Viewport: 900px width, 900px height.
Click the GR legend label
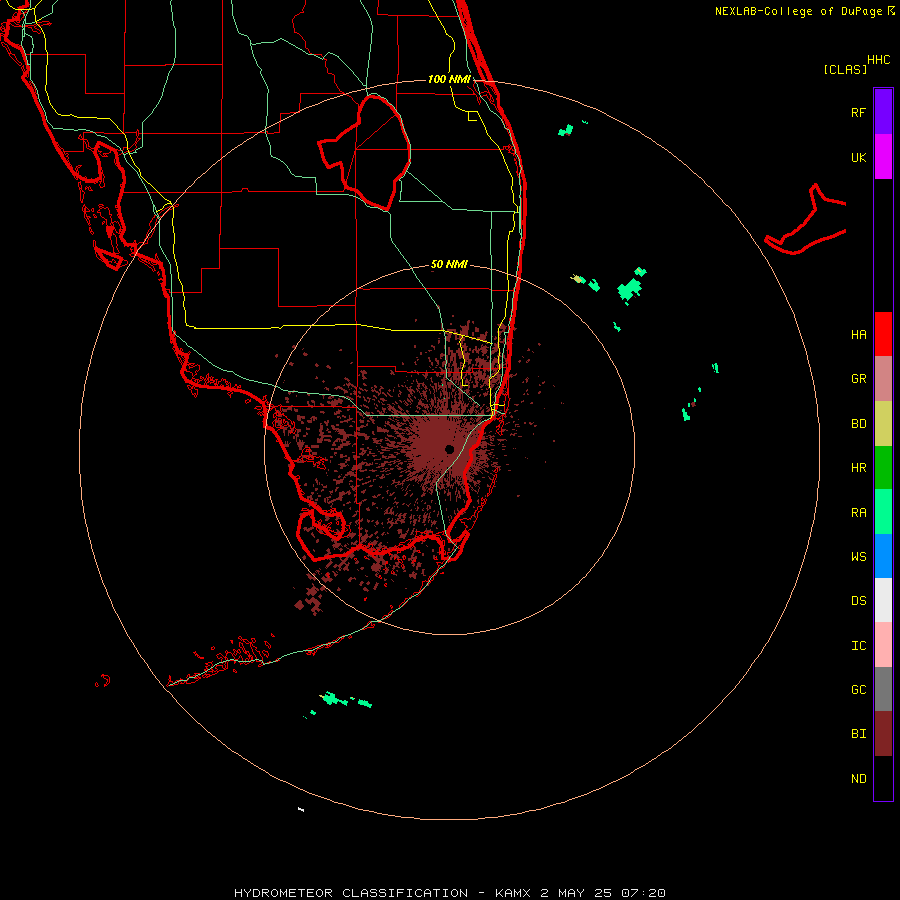[x=858, y=379]
